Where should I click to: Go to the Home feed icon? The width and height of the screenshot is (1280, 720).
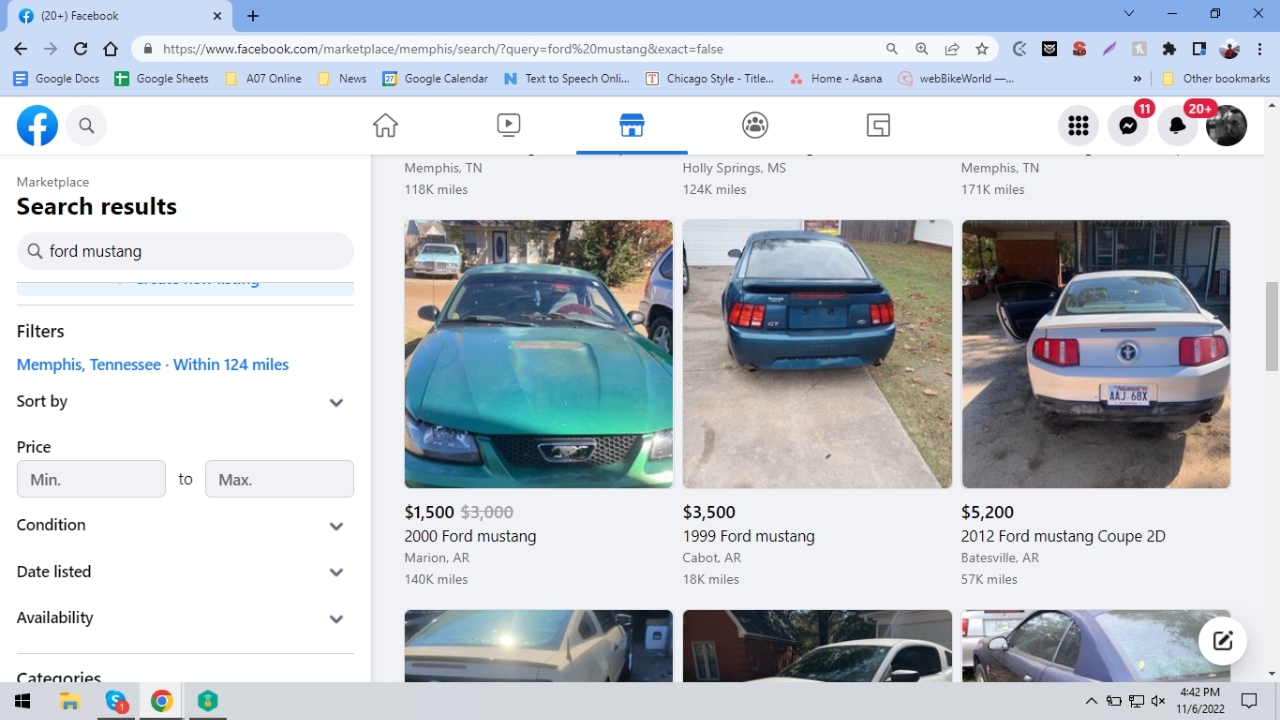(385, 125)
